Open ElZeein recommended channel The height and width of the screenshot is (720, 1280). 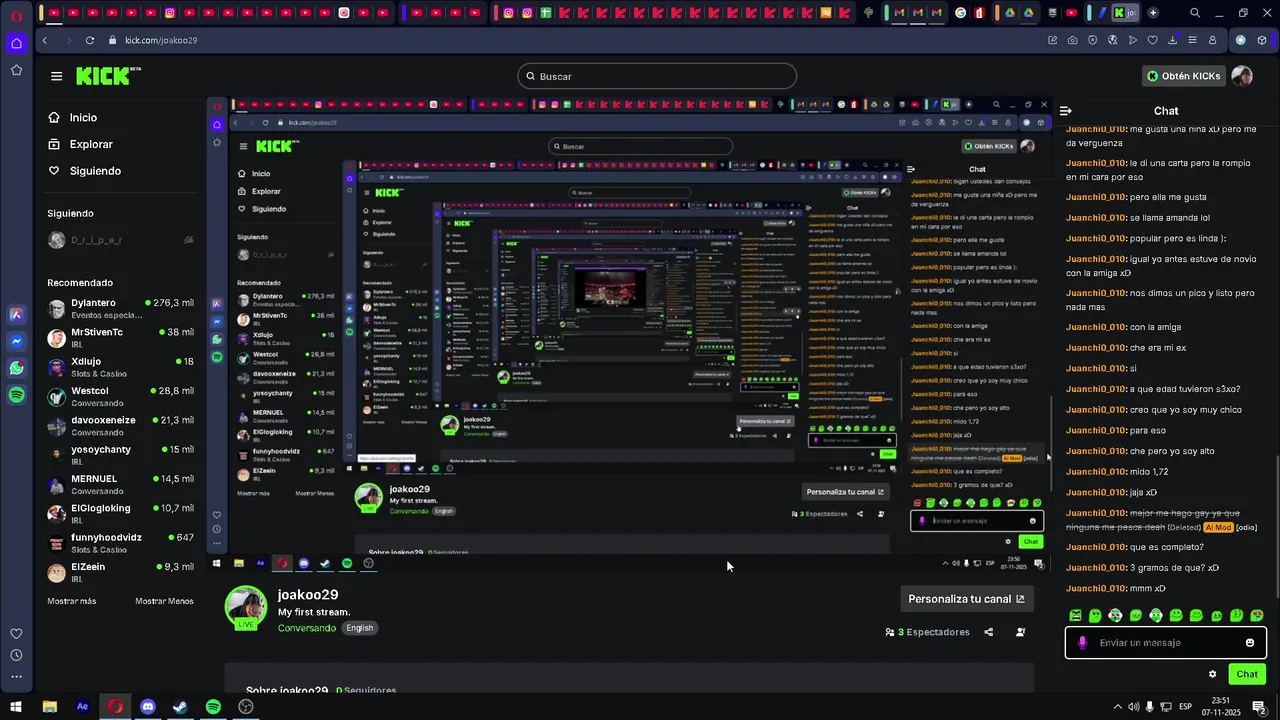(x=120, y=572)
